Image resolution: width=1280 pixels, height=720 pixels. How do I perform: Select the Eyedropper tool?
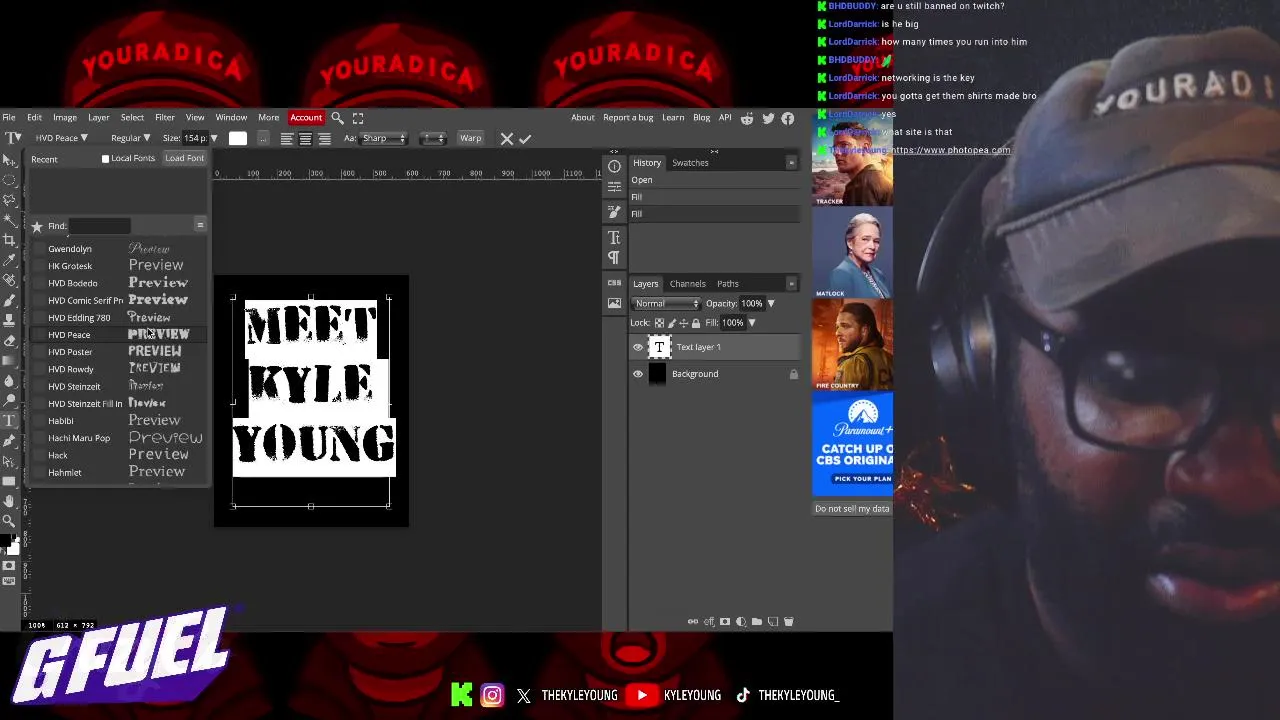[x=9, y=260]
